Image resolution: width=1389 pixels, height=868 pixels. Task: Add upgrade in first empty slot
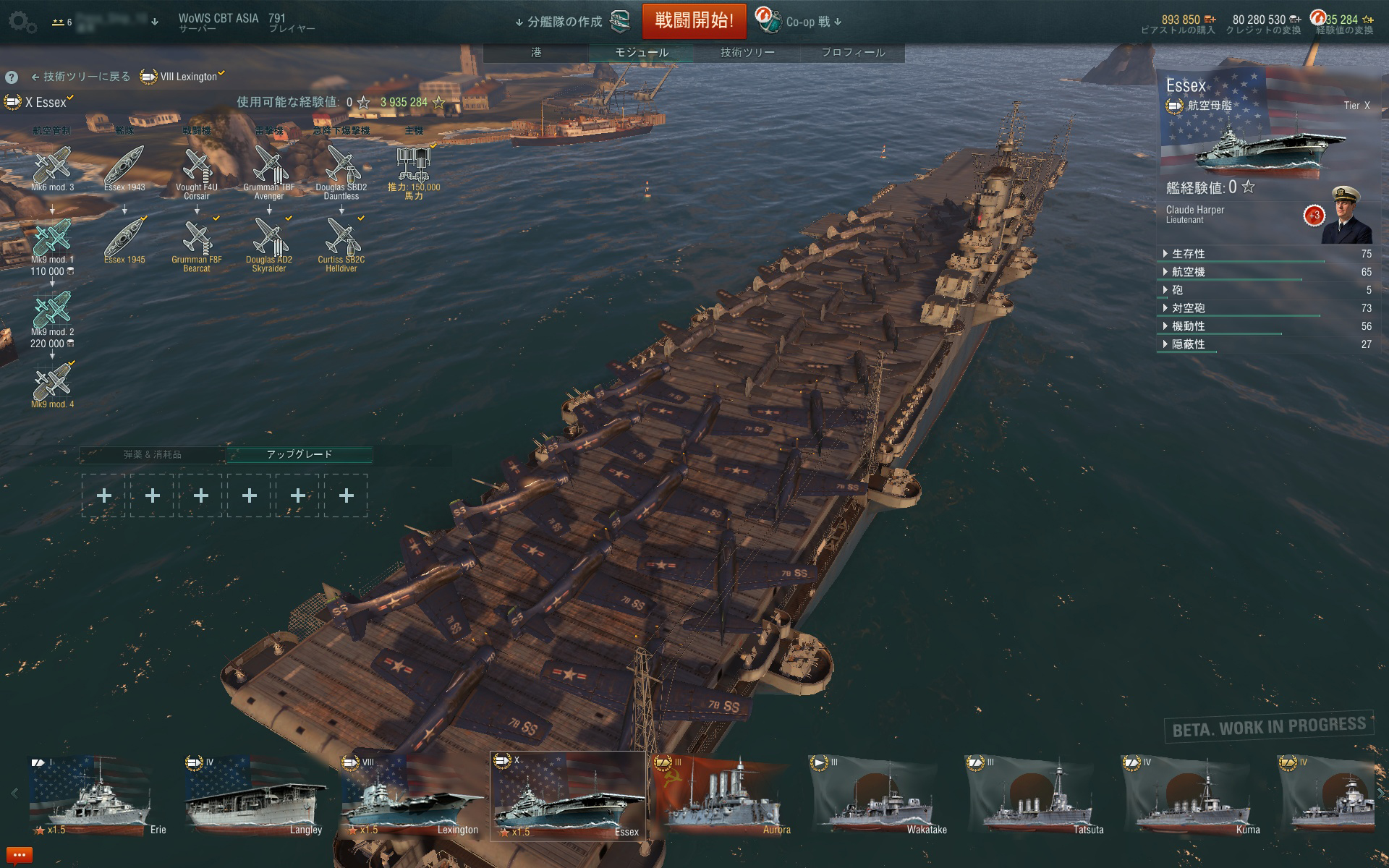pyautogui.click(x=103, y=495)
